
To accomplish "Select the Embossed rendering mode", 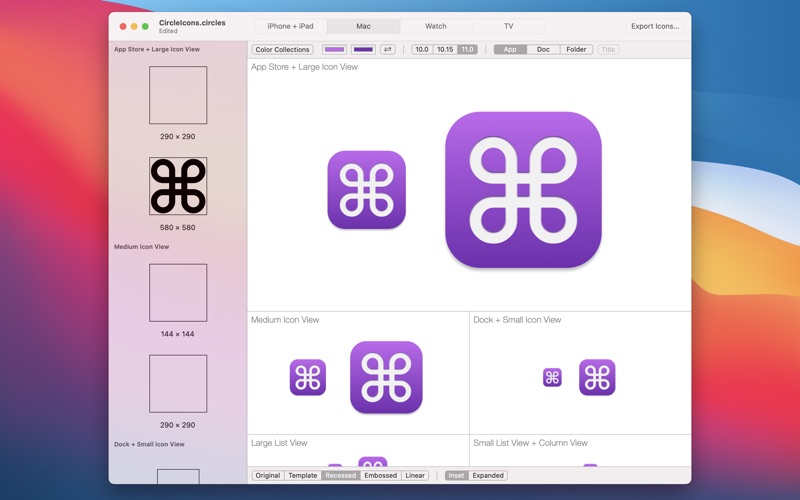I will click(381, 475).
